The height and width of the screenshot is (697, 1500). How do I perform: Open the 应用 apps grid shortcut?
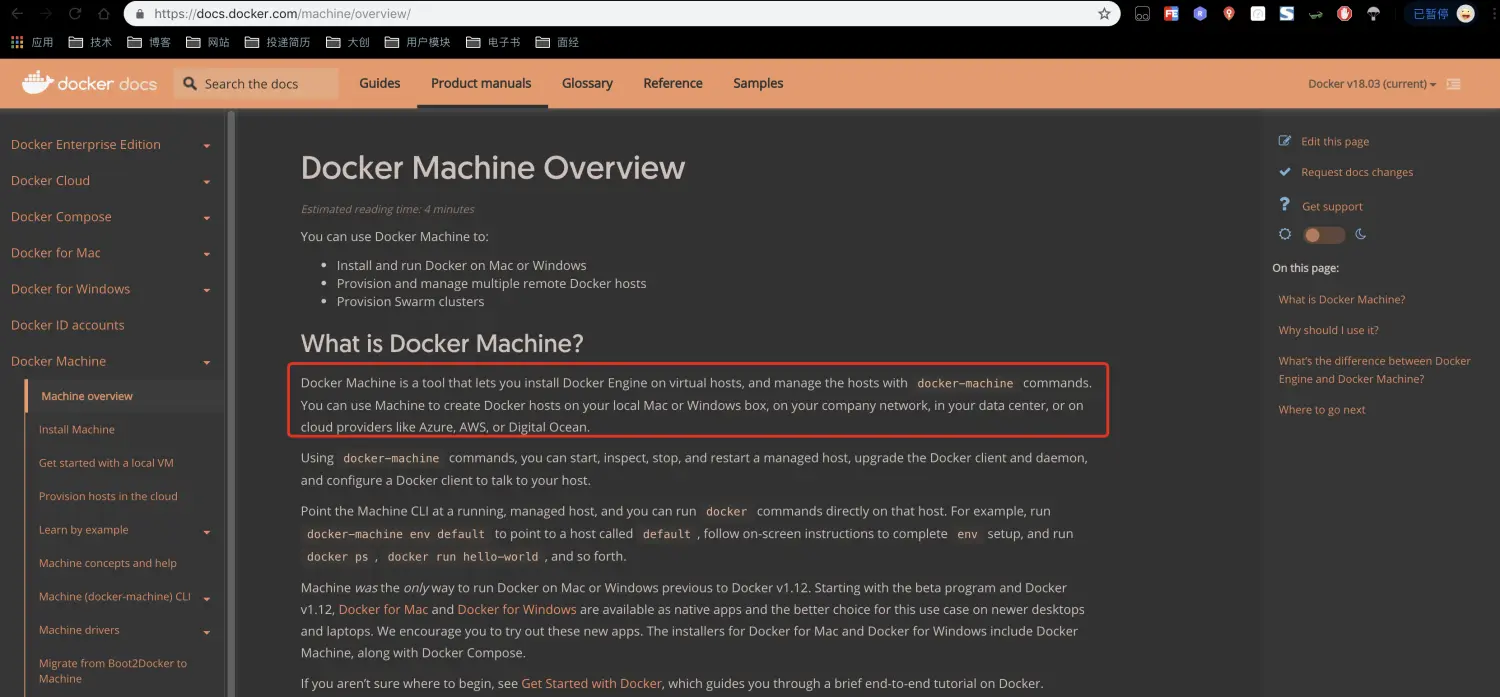point(31,42)
